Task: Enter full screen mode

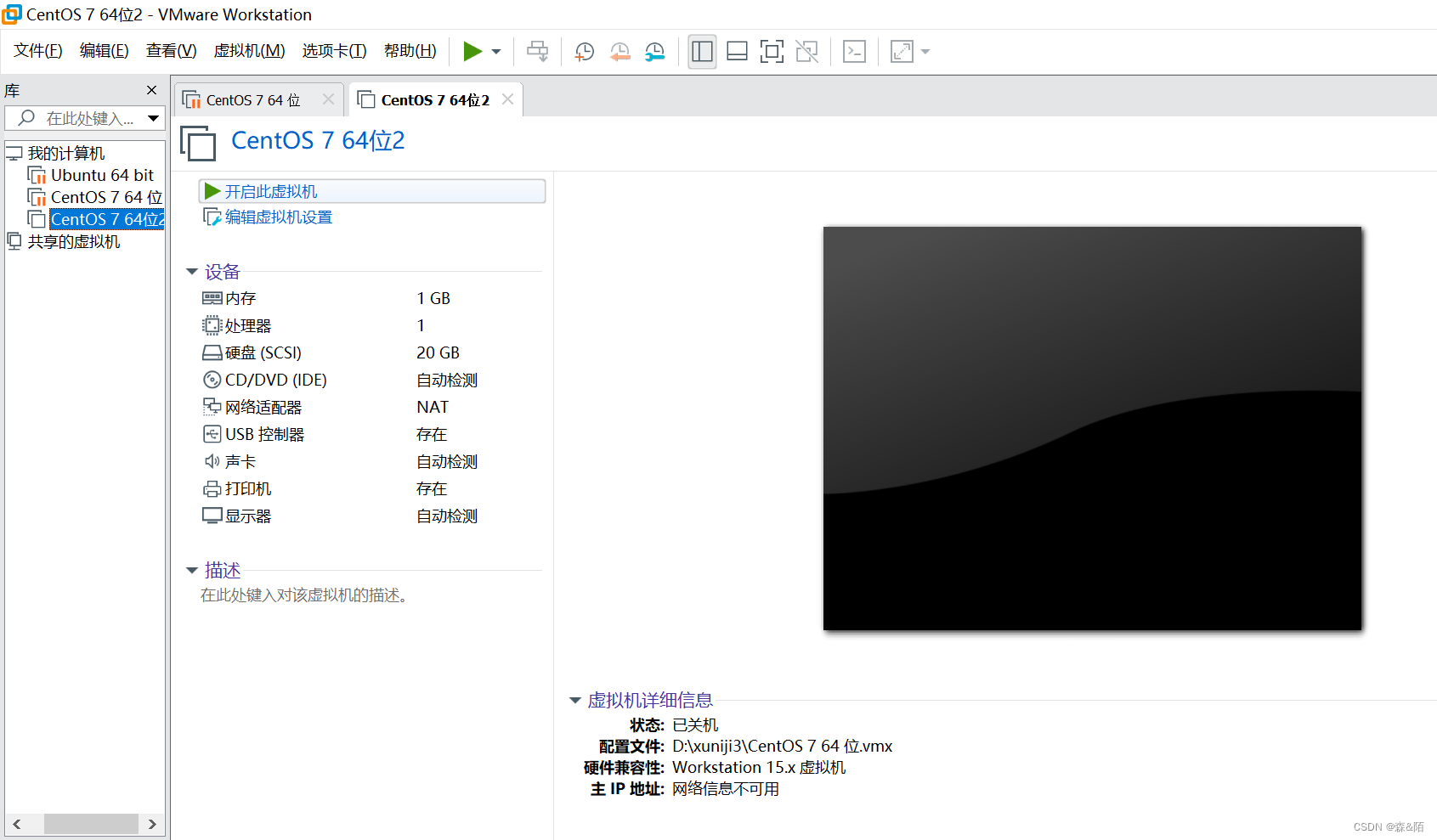Action: point(772,52)
